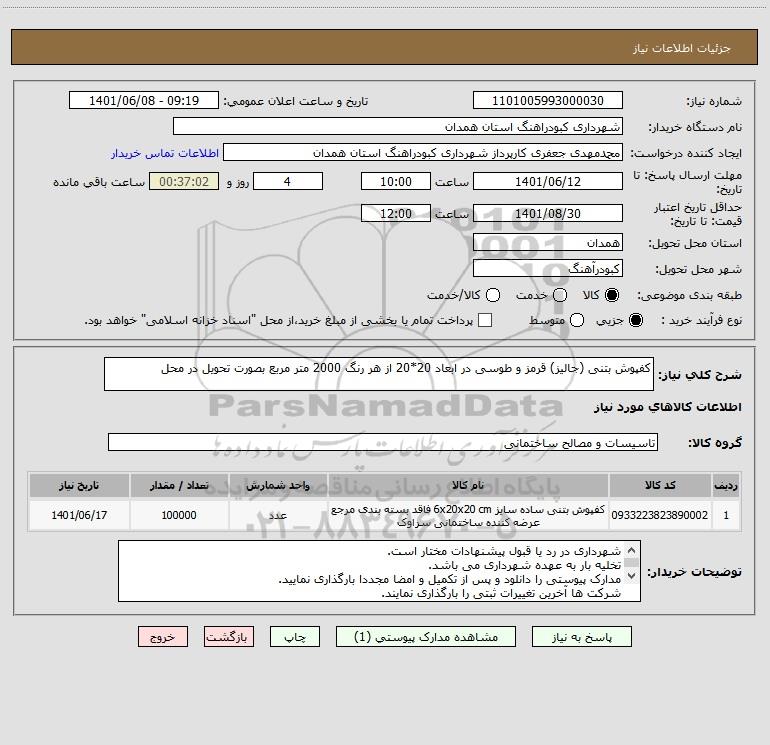
Task: Click the تاریخ نیاز column header
Action: (x=79, y=485)
